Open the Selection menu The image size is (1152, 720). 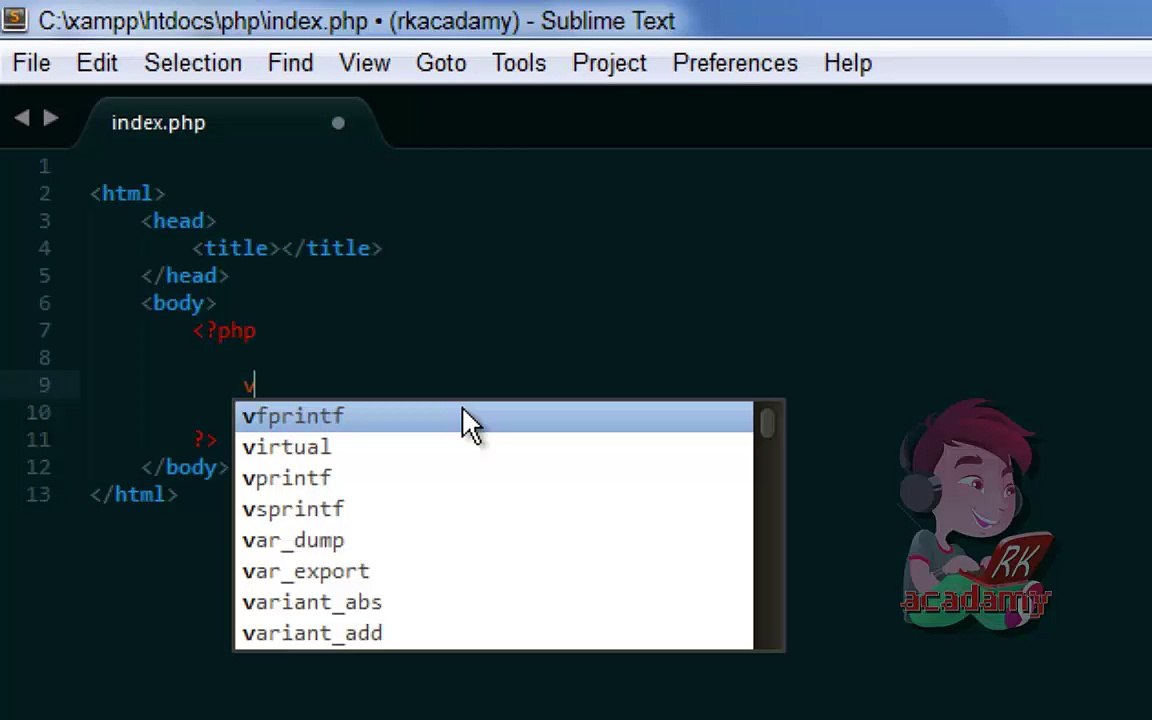(x=193, y=63)
